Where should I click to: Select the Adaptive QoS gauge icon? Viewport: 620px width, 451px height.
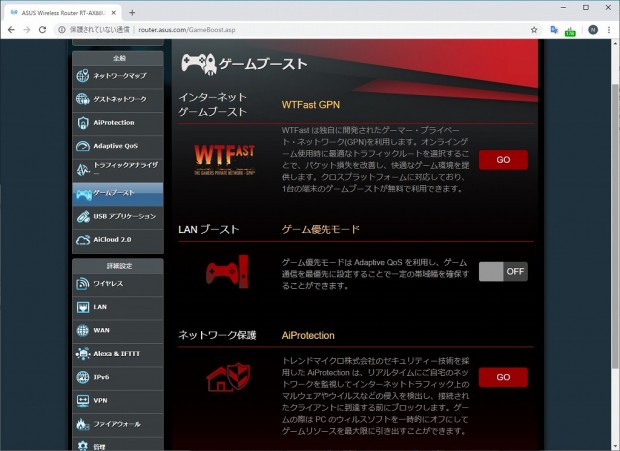[x=83, y=146]
